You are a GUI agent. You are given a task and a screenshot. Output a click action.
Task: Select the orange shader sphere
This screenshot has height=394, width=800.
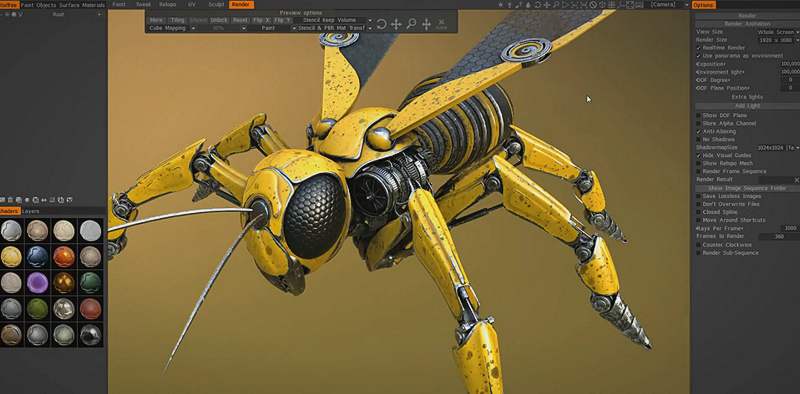[64, 257]
